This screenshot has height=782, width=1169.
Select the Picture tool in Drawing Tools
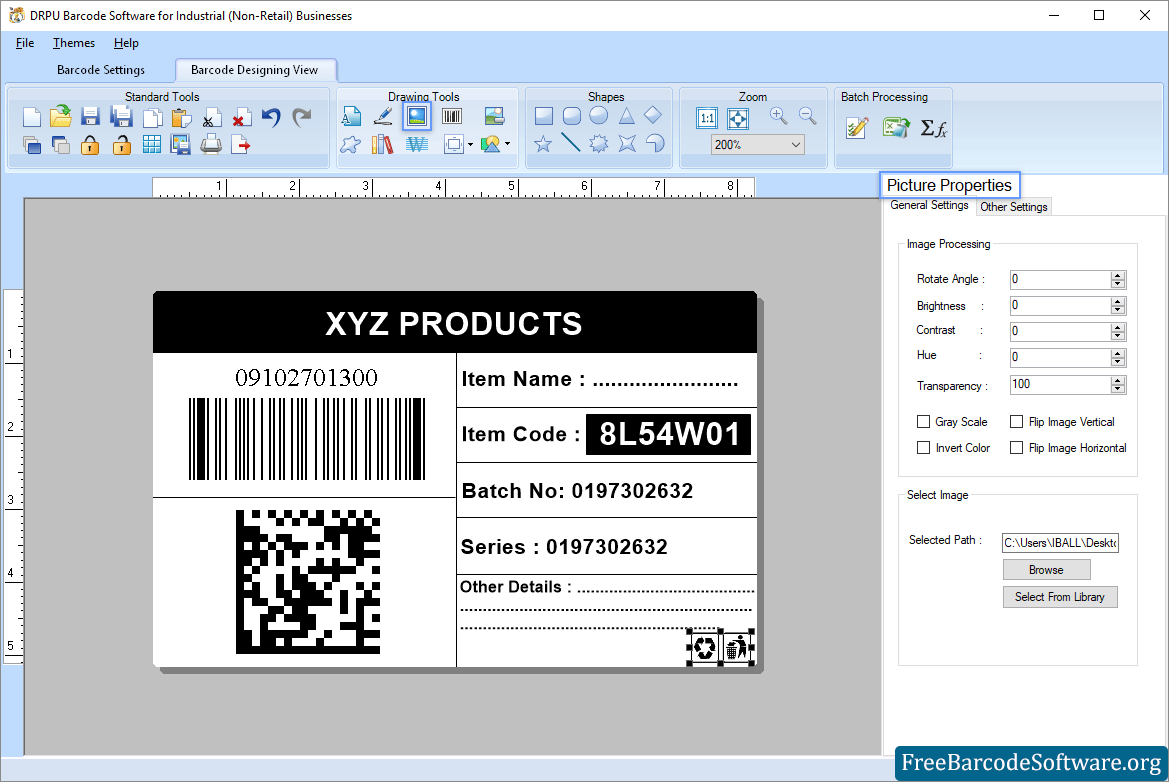[417, 116]
